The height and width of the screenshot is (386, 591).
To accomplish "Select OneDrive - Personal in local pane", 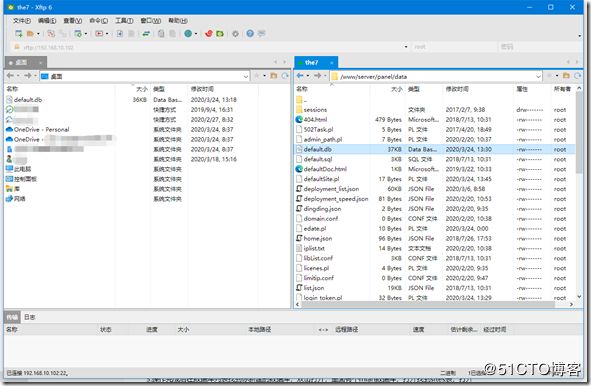I will pyautogui.click(x=41, y=129).
